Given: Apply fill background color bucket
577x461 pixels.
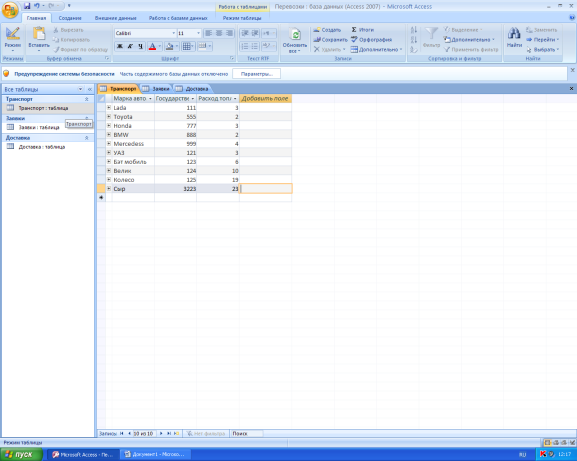Looking at the screenshot, I should tap(169, 46).
